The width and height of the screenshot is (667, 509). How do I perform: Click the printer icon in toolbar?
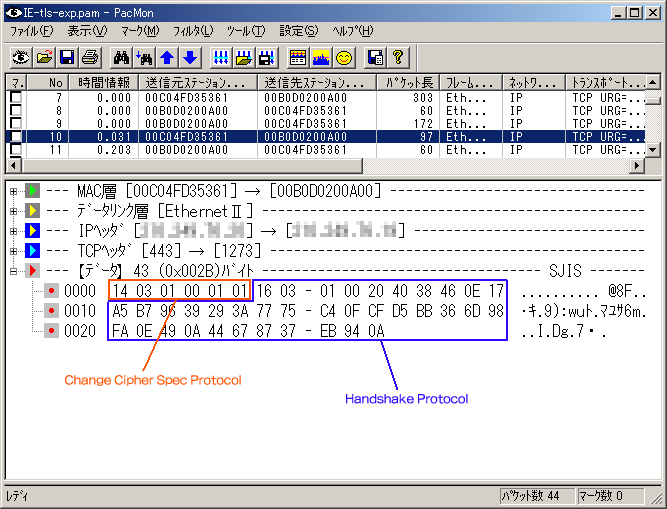click(x=90, y=57)
